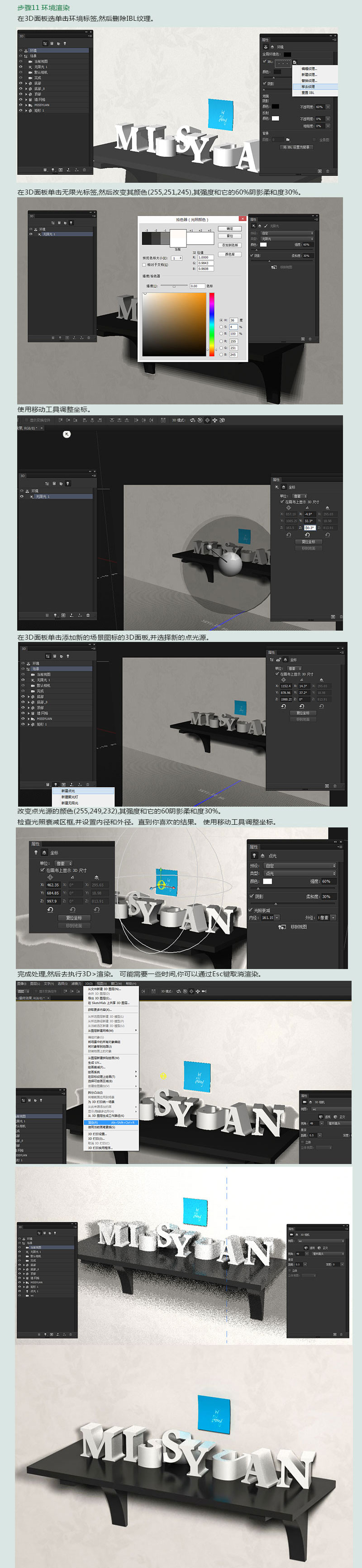The image size is (362, 1568).
Task: Expand MISSYUAN item in 3D panel beside IBL menu
Action: (27, 105)
